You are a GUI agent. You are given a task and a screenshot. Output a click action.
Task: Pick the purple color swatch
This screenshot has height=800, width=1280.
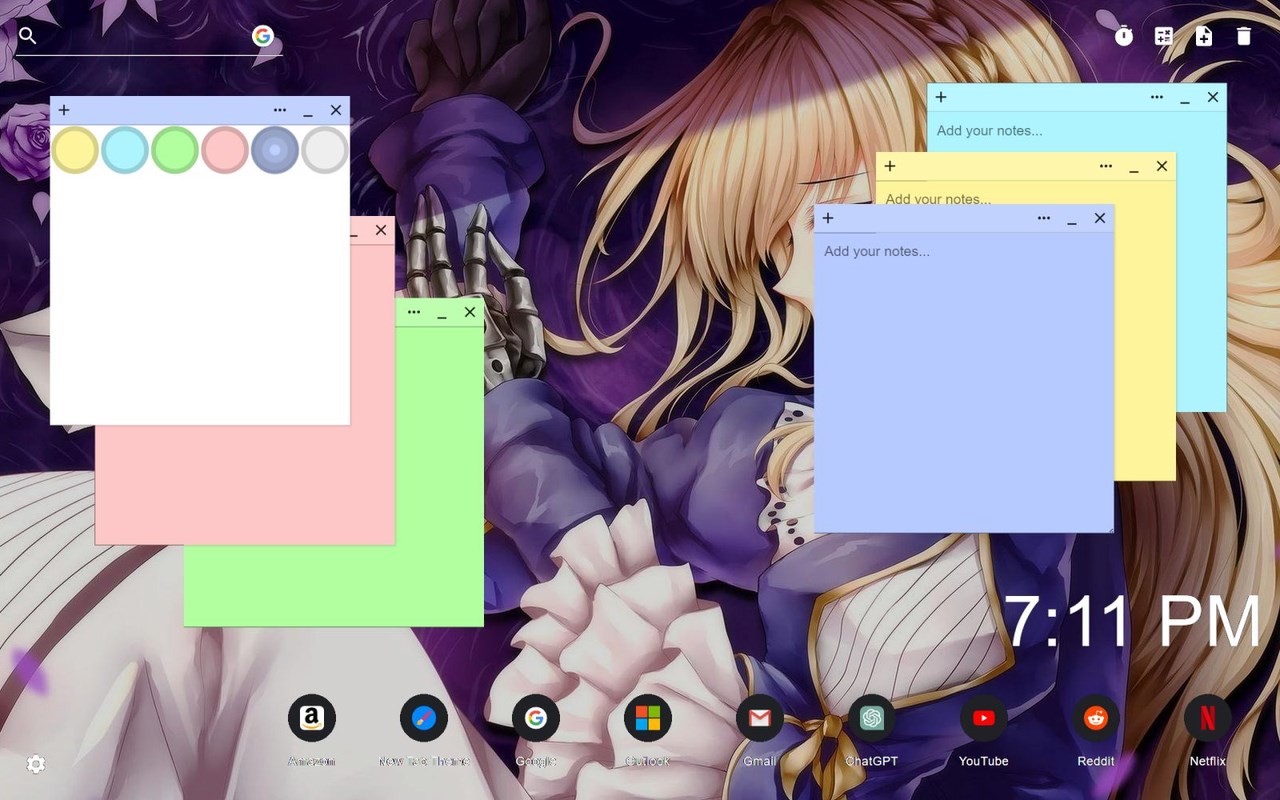275,150
